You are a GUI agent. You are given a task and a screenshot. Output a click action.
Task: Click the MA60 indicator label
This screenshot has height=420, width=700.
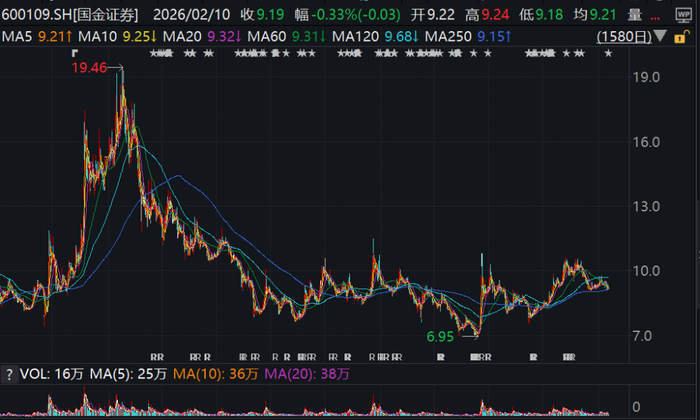[267, 37]
